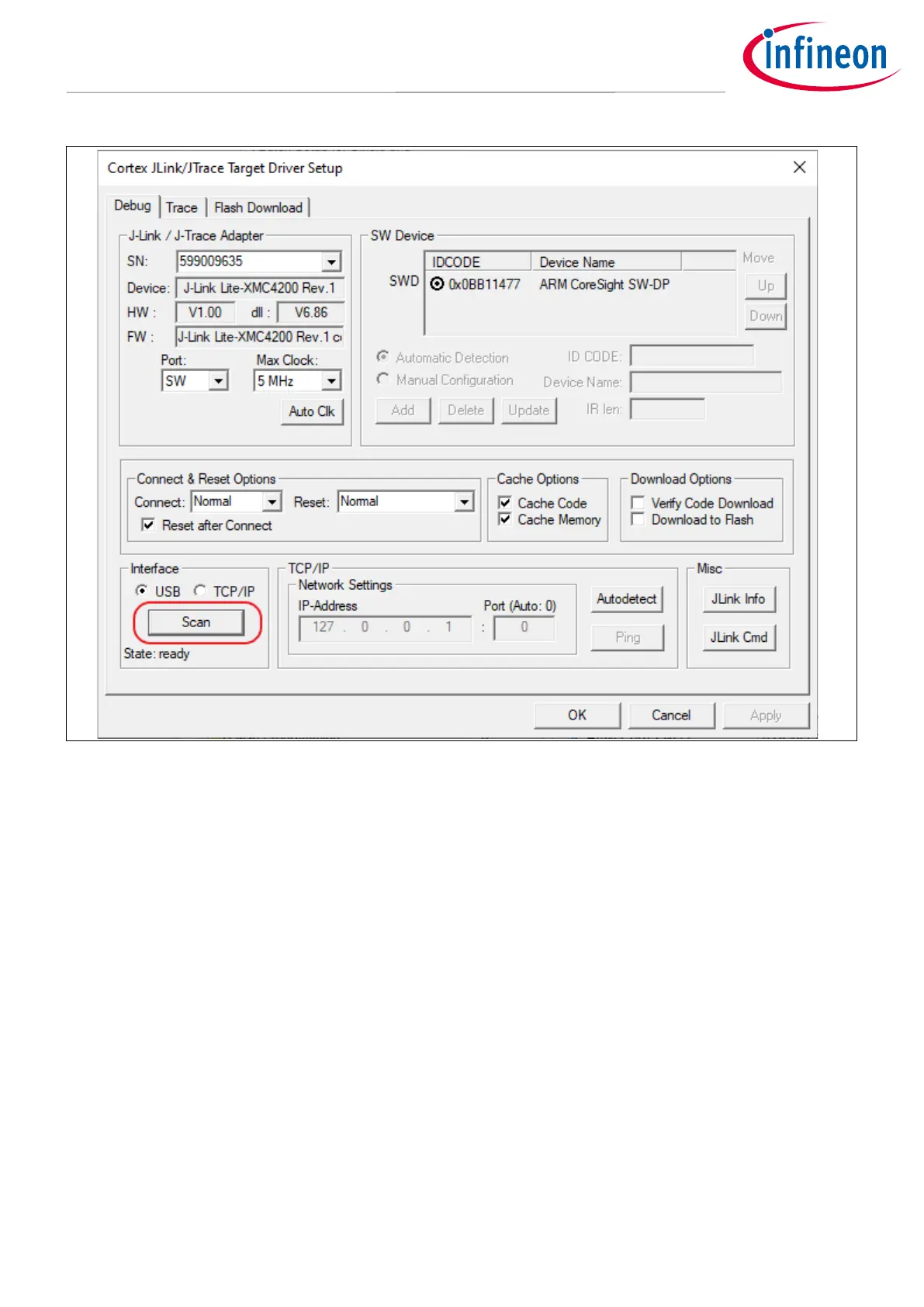Enable Download to Flash
The width and height of the screenshot is (924, 1307).
click(638, 519)
